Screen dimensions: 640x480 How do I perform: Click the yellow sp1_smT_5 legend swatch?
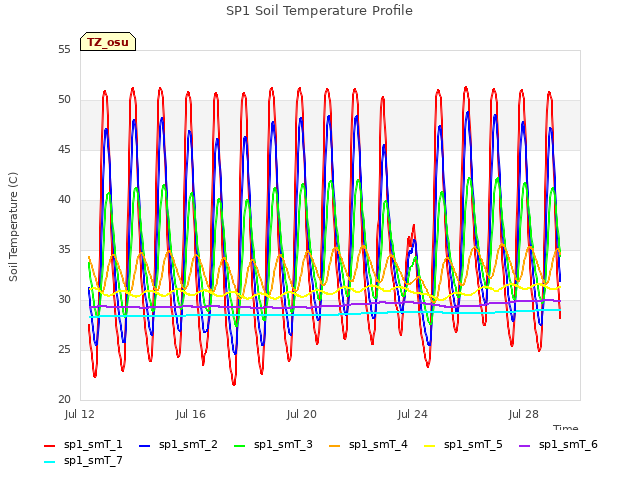[x=429, y=446]
